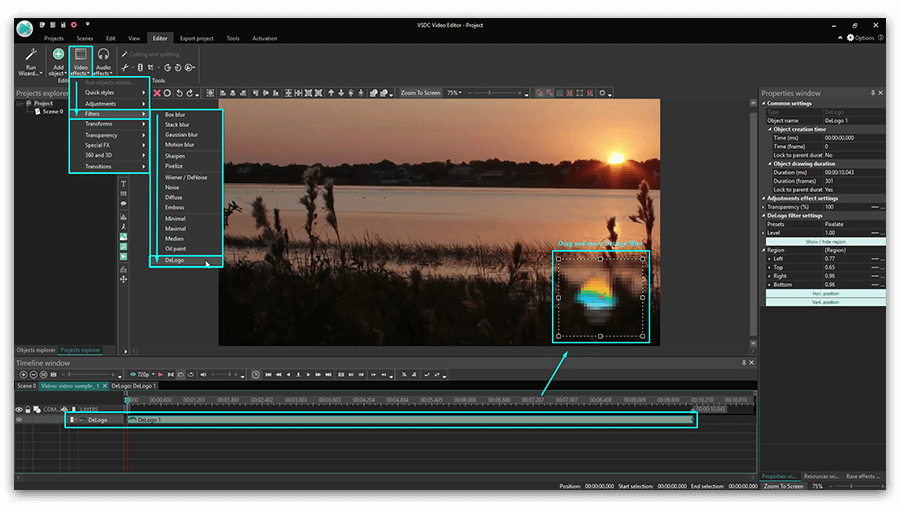Pin the Properties window

click(873, 93)
